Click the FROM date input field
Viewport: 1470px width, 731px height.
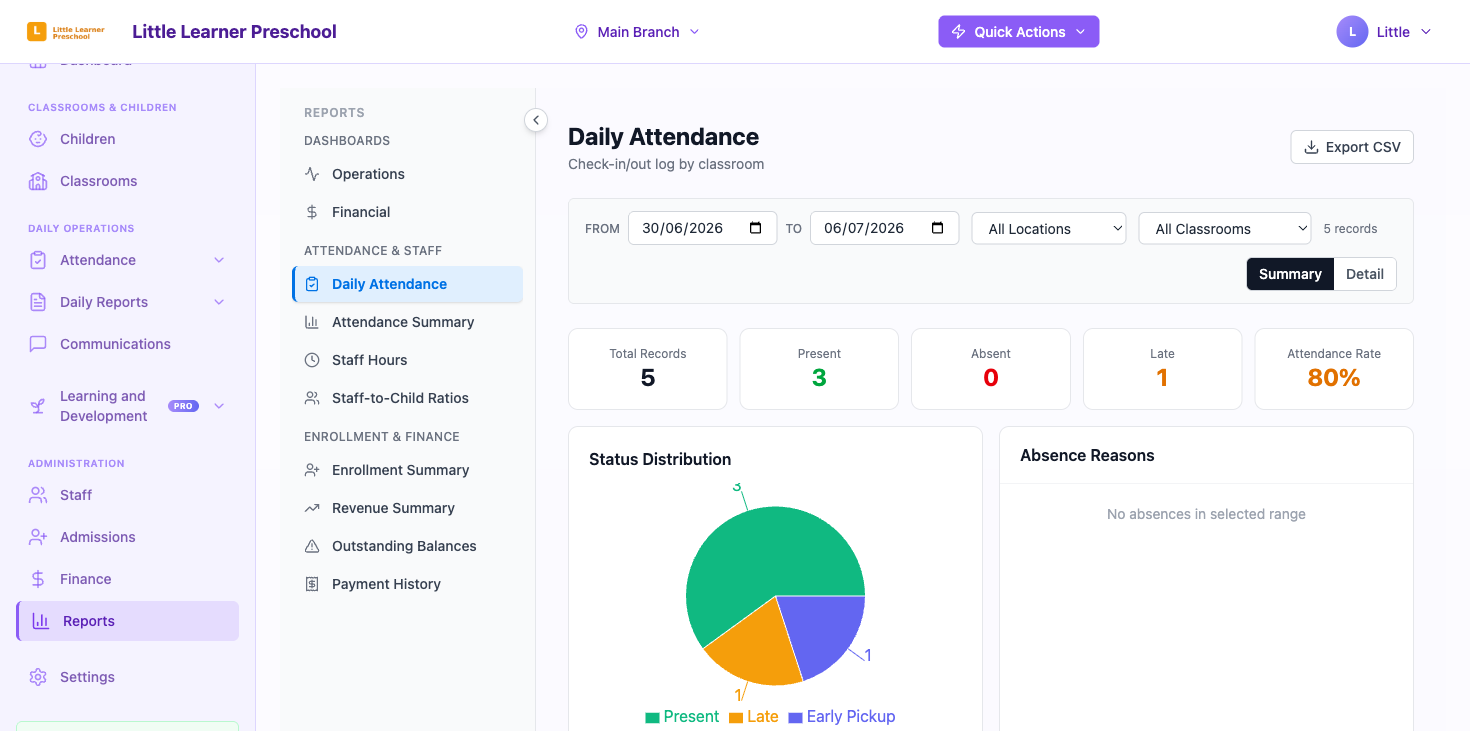click(x=702, y=228)
